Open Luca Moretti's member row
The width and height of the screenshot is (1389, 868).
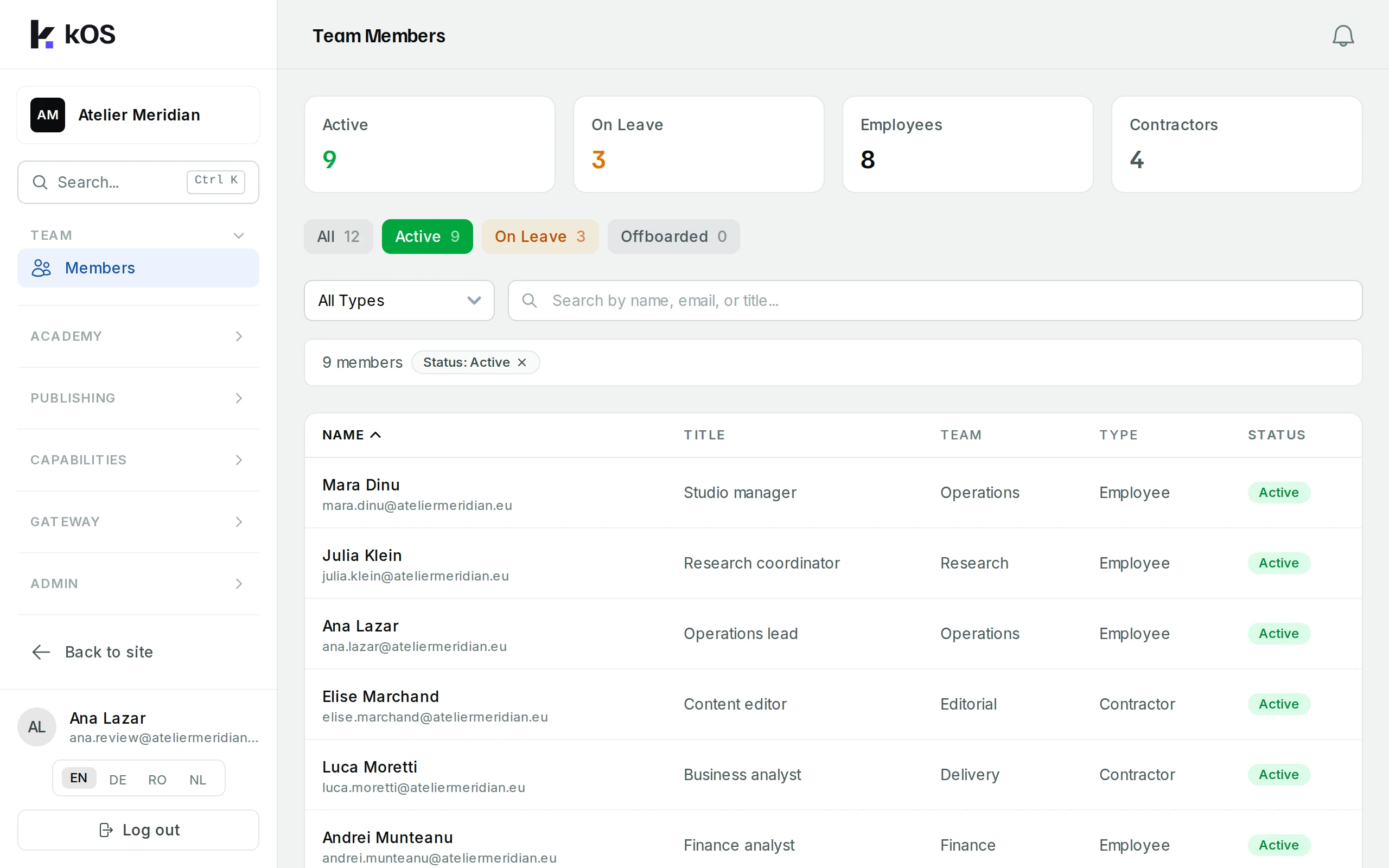(x=833, y=775)
